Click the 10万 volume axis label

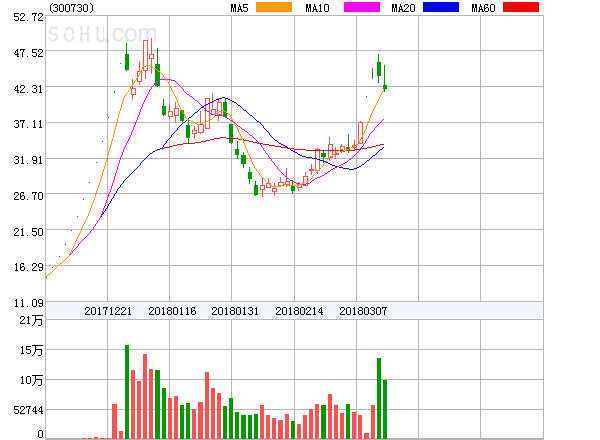(31, 380)
